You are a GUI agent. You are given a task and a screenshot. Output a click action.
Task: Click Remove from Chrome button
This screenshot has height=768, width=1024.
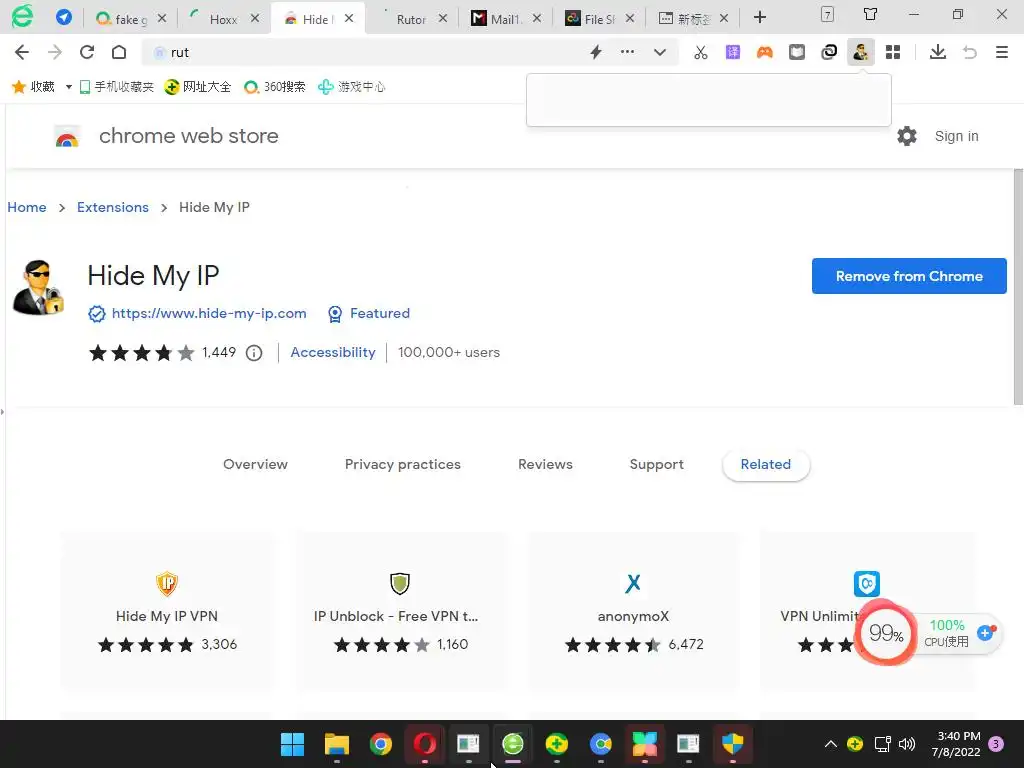coord(909,276)
